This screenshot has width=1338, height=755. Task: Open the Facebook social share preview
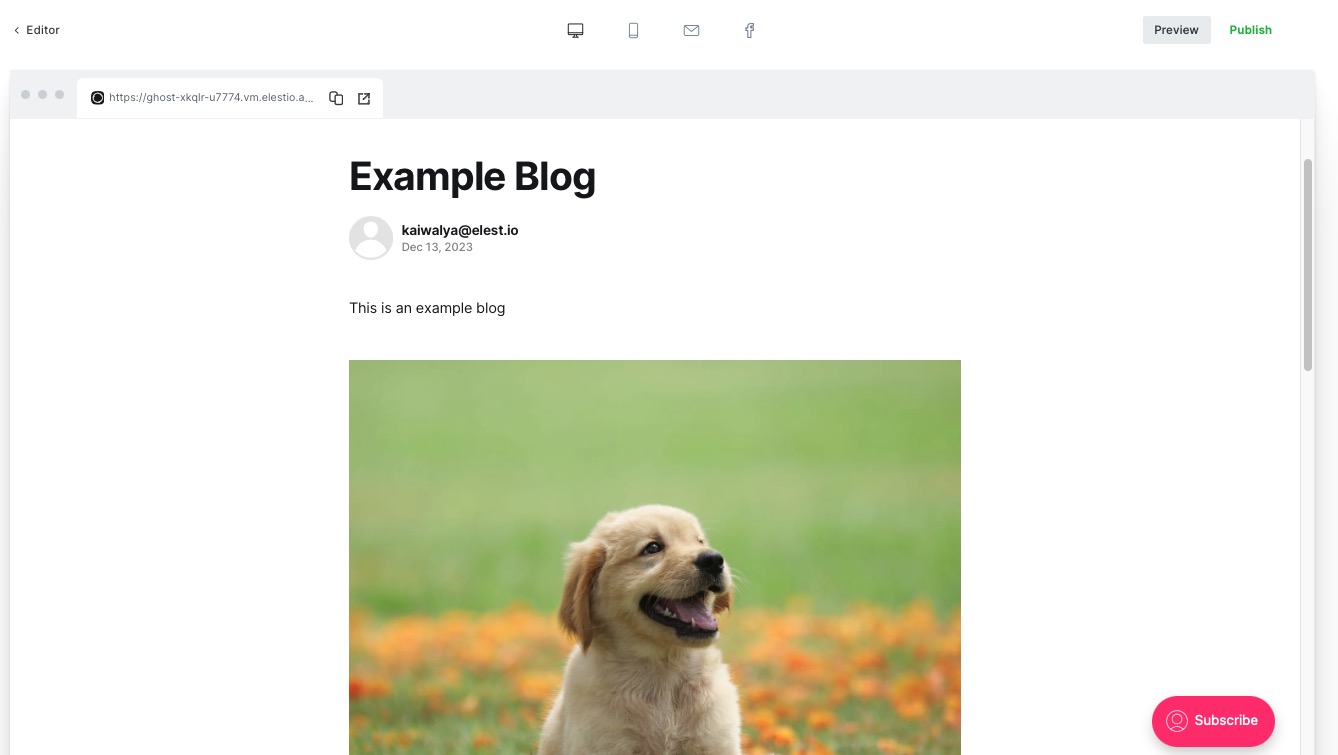pyautogui.click(x=749, y=30)
